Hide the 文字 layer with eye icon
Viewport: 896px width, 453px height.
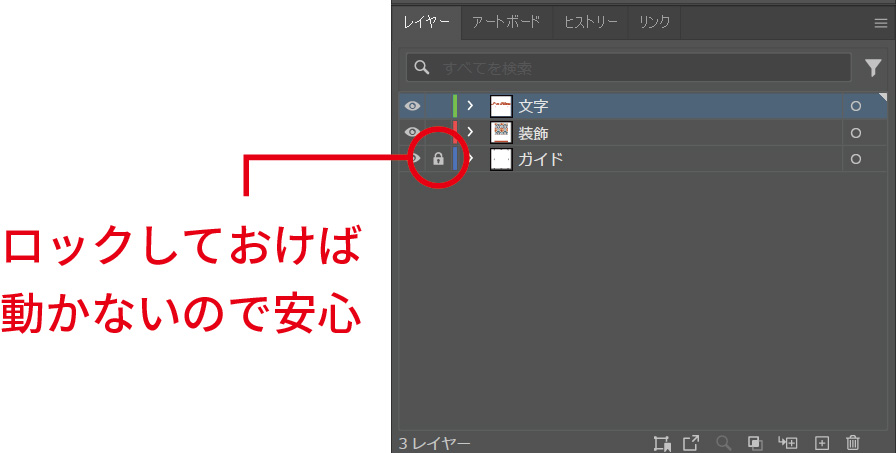(x=412, y=106)
